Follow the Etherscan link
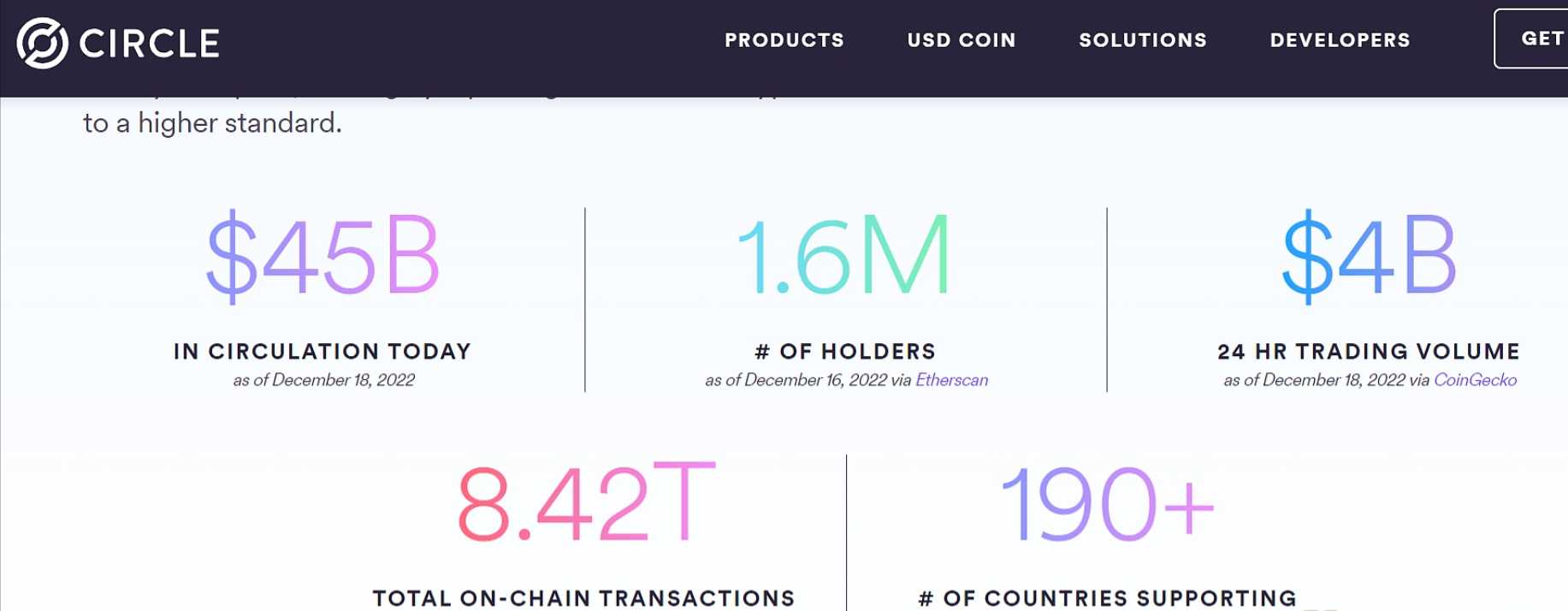 (x=951, y=380)
